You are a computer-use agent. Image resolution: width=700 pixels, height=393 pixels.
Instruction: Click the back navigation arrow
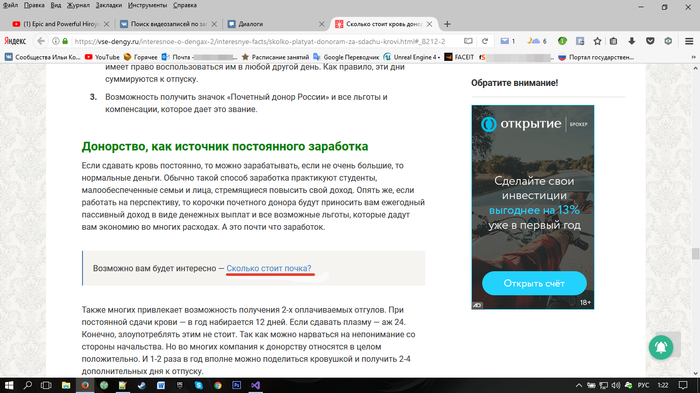click(41, 41)
